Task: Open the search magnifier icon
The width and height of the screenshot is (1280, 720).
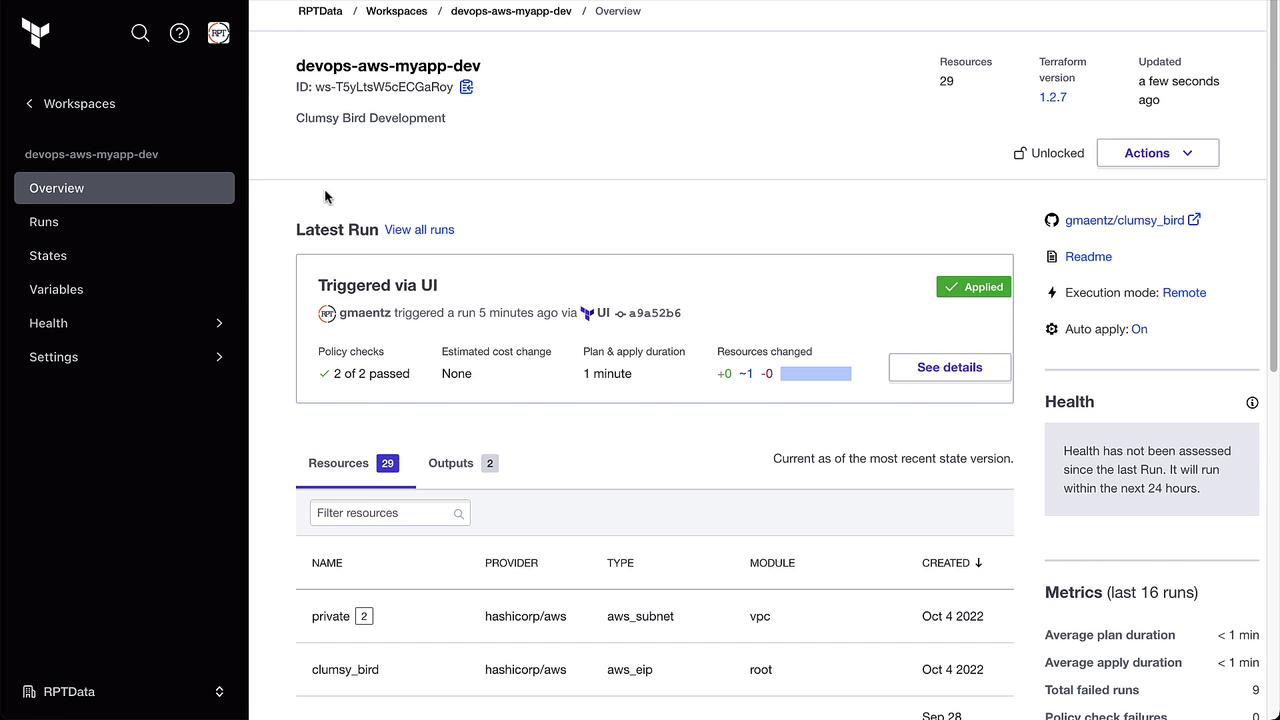Action: [x=140, y=33]
